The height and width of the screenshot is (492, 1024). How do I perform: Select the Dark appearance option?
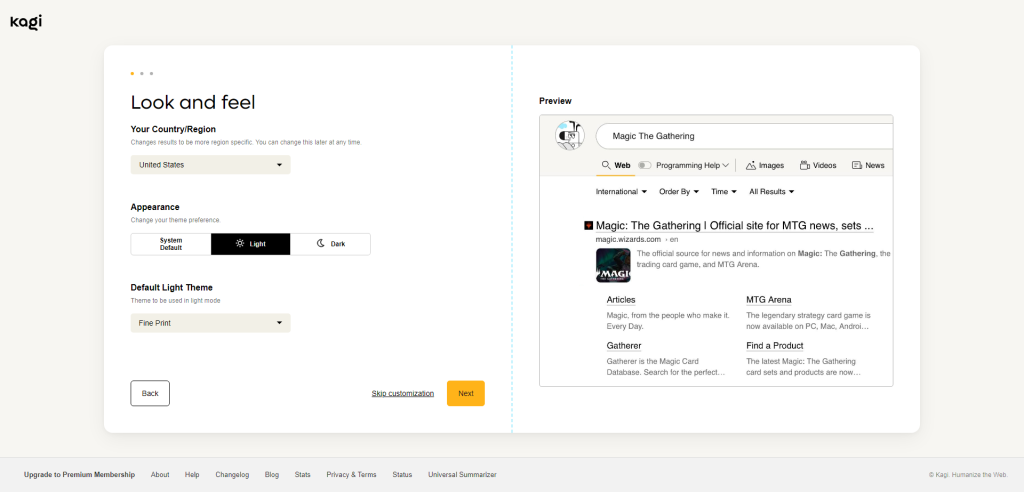coord(330,244)
